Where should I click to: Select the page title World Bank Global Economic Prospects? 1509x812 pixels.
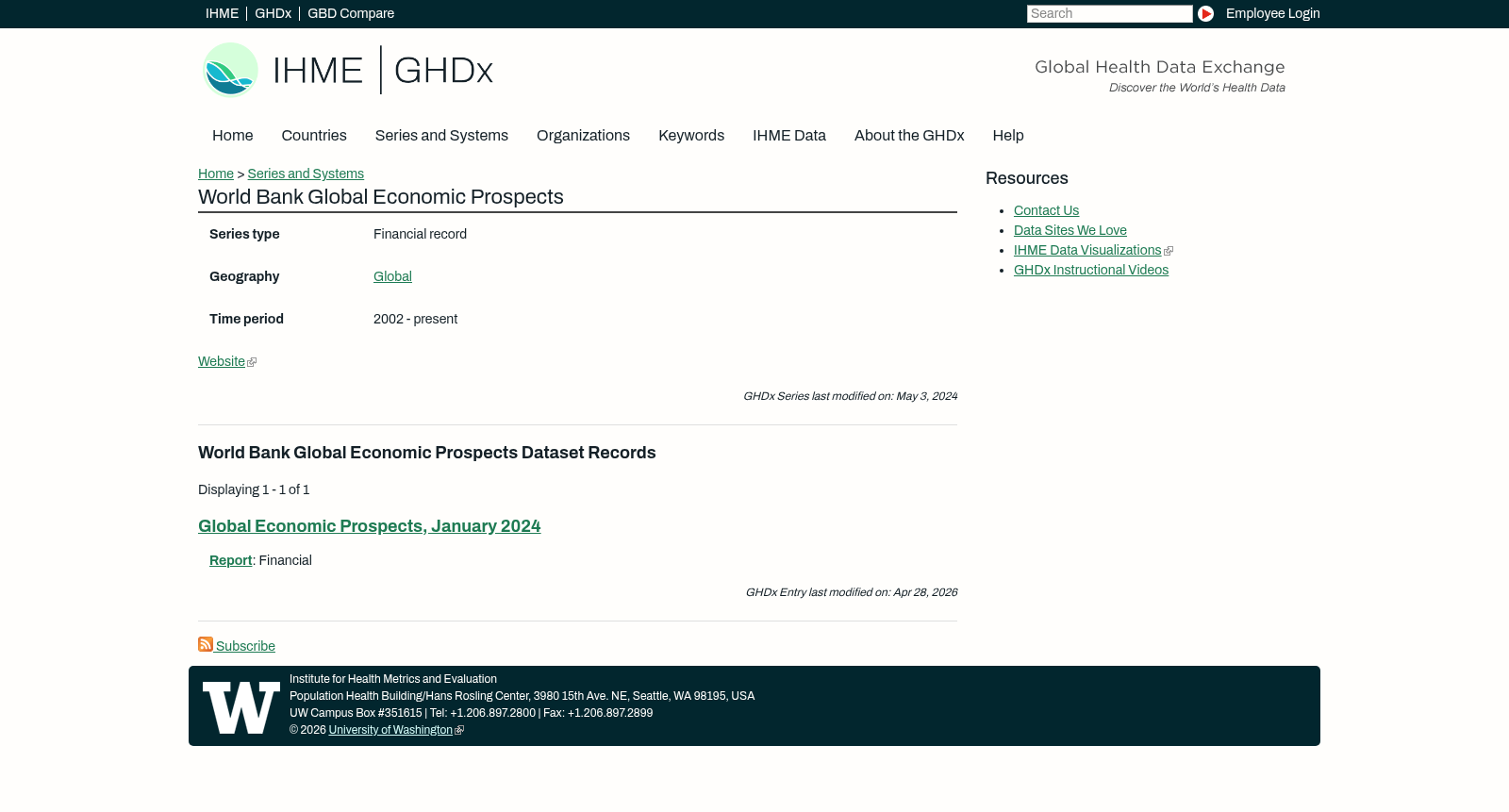[381, 197]
